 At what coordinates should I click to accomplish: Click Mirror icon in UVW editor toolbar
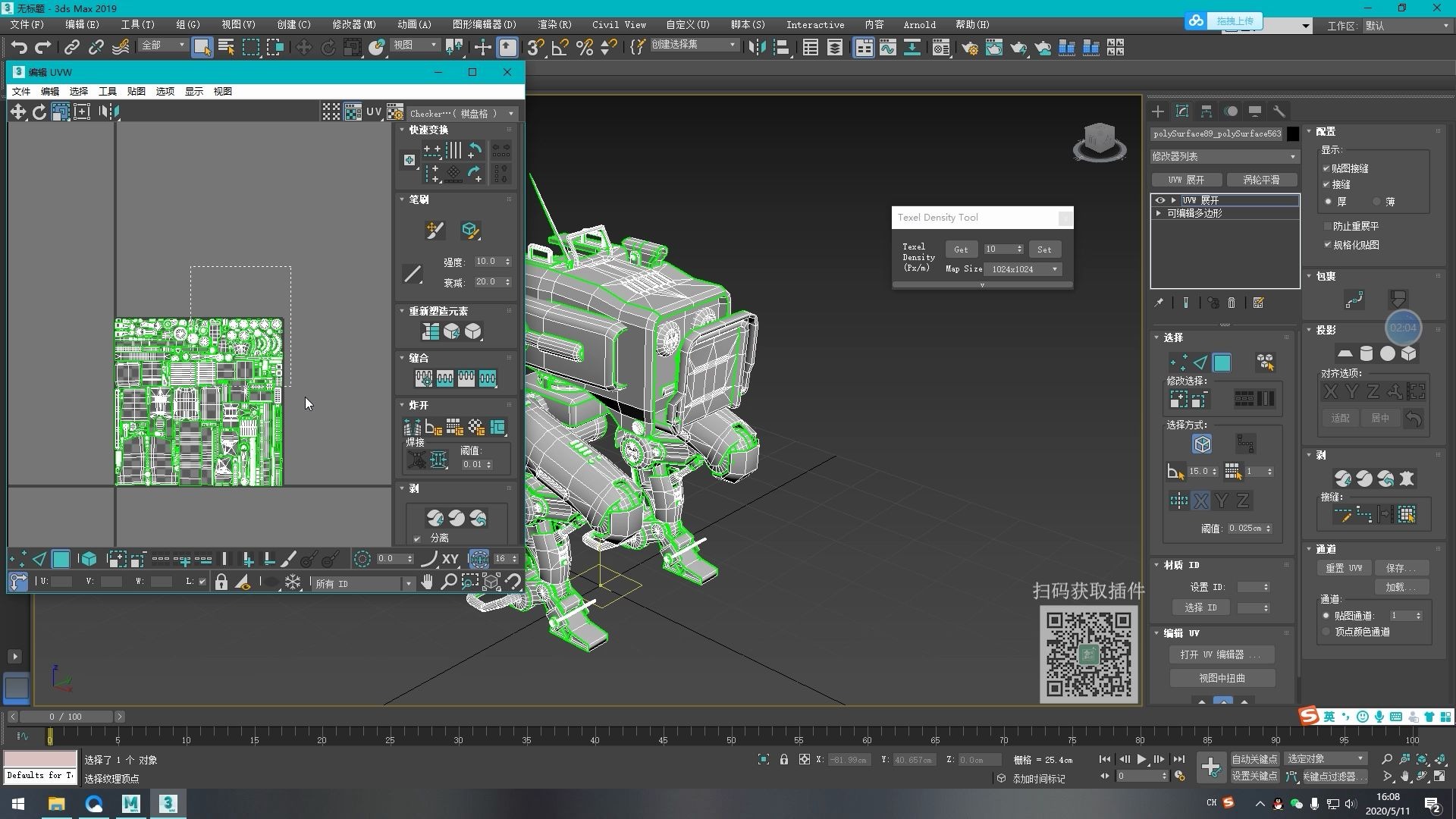click(x=109, y=112)
